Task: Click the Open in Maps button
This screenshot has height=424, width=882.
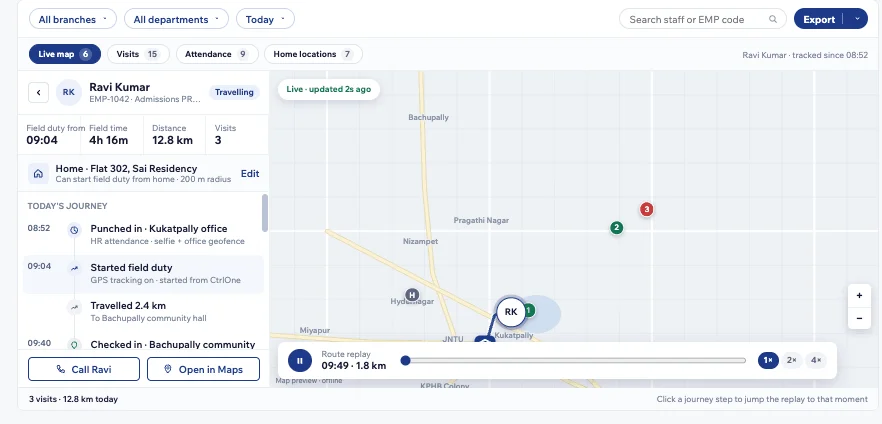Action: [x=204, y=369]
